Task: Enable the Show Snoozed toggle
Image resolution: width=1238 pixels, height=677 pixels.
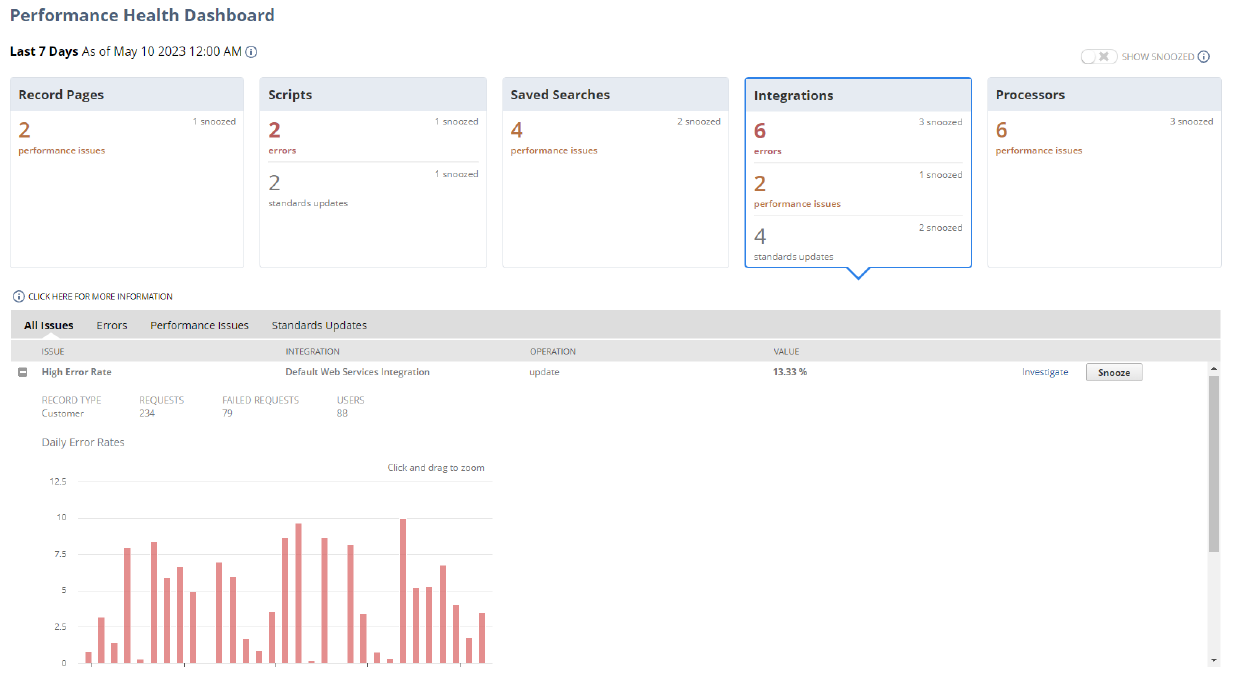Action: click(x=1098, y=56)
